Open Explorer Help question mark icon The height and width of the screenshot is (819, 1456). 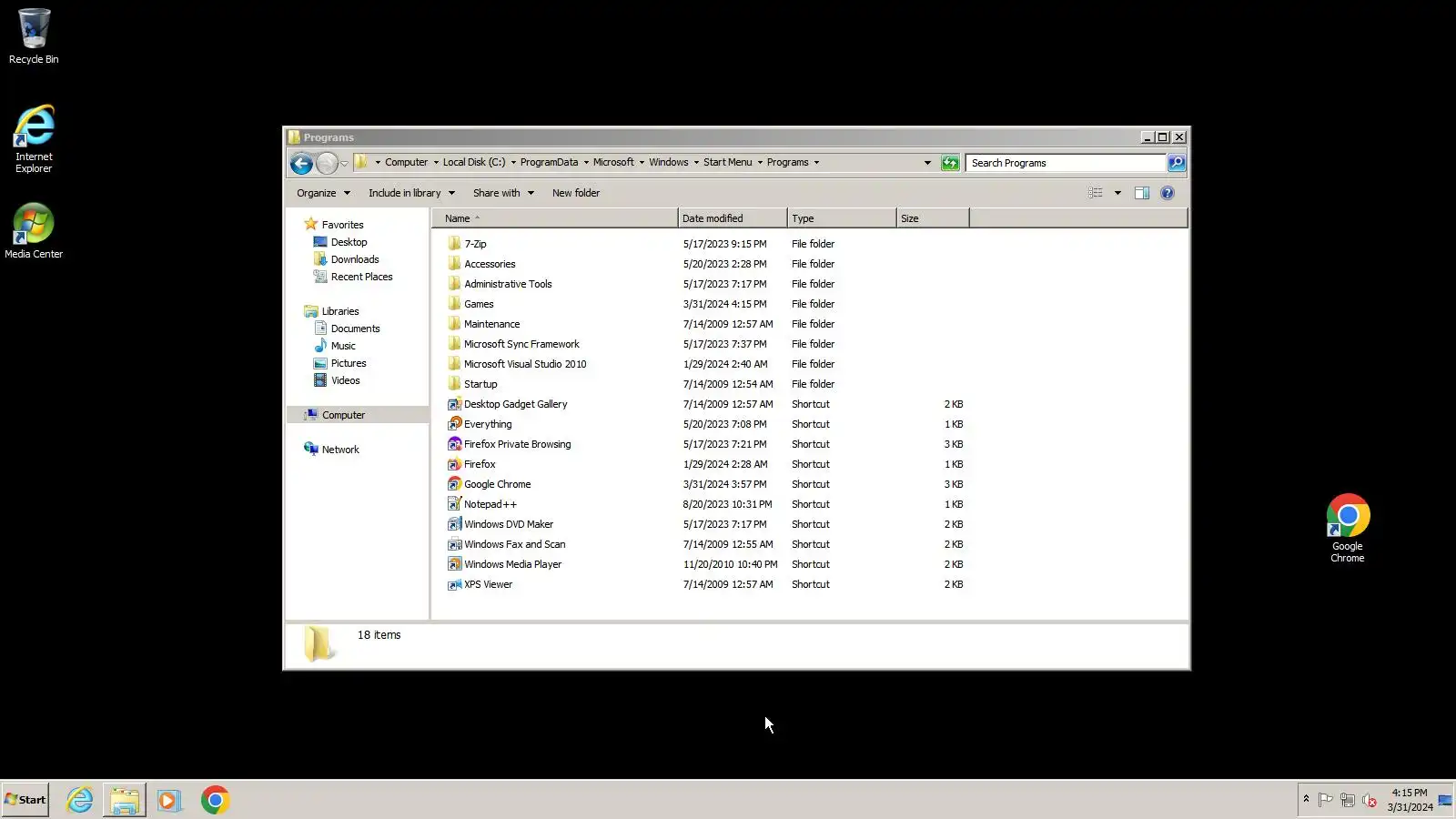click(1168, 193)
